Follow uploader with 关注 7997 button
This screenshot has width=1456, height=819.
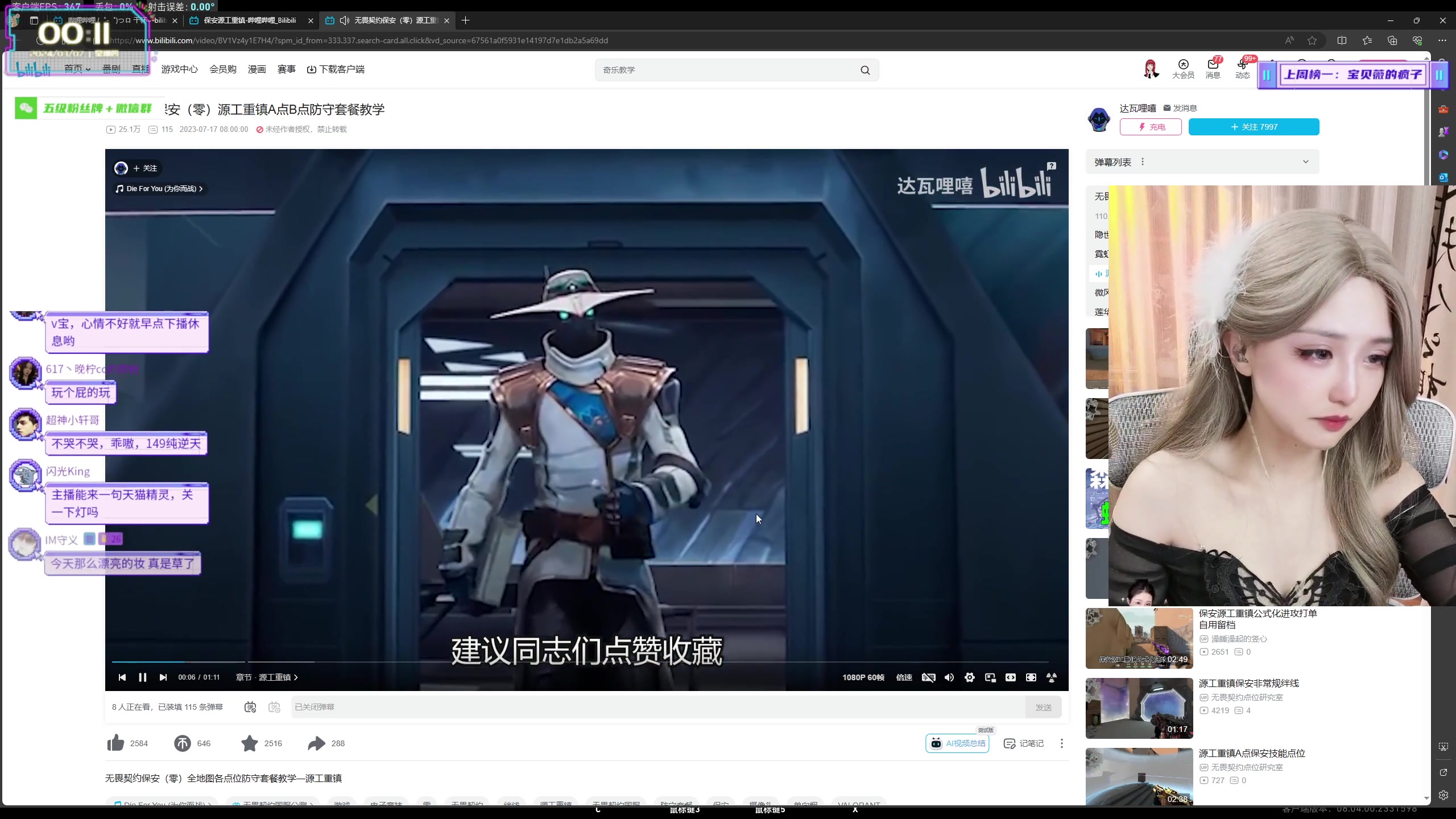[1254, 127]
